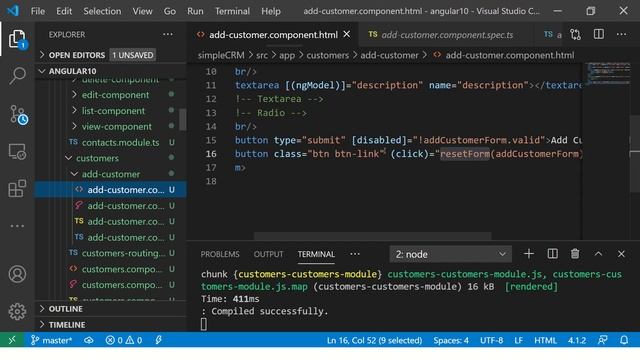Open the feedback icon in status bar
The width and height of the screenshot is (640, 360).
click(x=602, y=340)
